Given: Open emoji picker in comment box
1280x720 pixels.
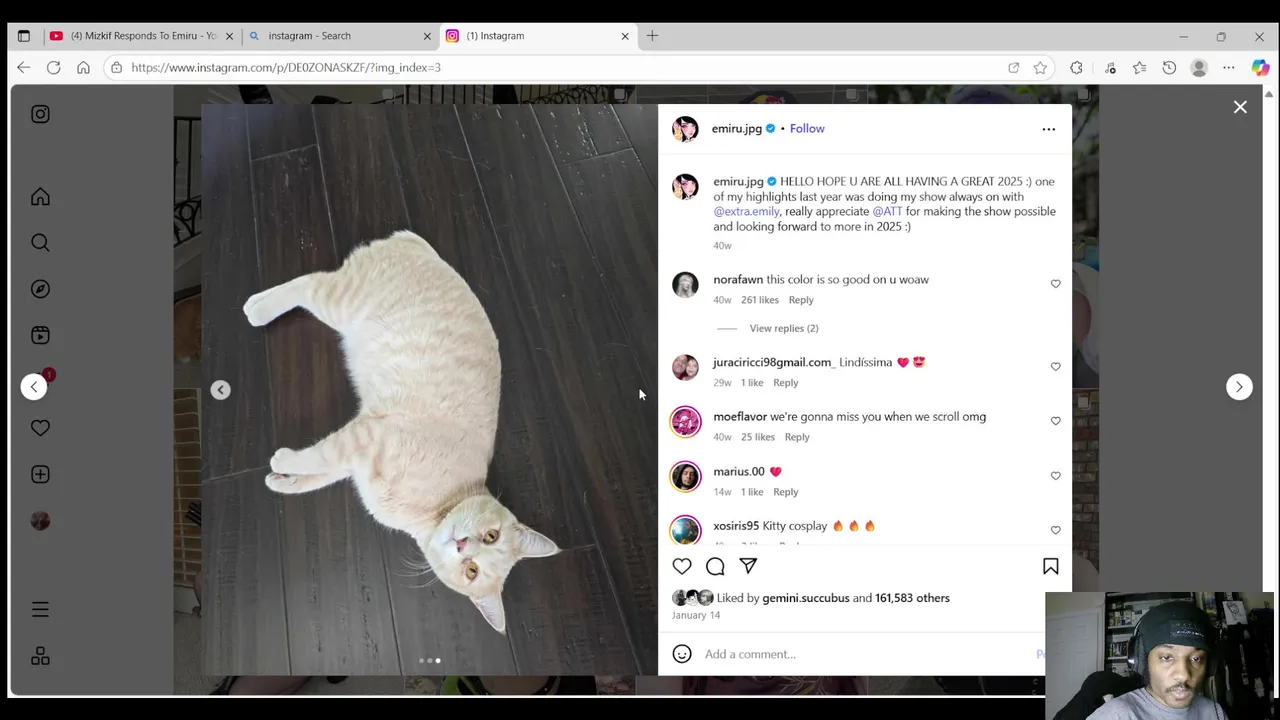Looking at the screenshot, I should 682,654.
